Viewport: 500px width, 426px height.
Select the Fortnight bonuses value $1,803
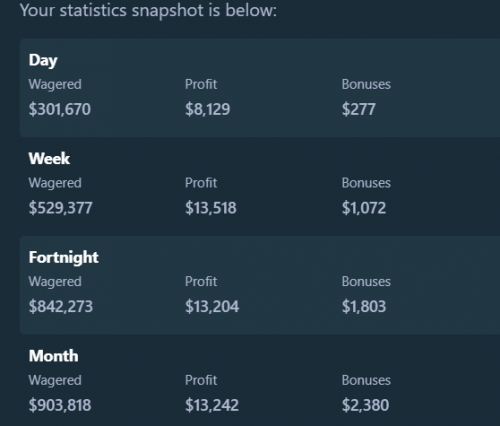(364, 306)
